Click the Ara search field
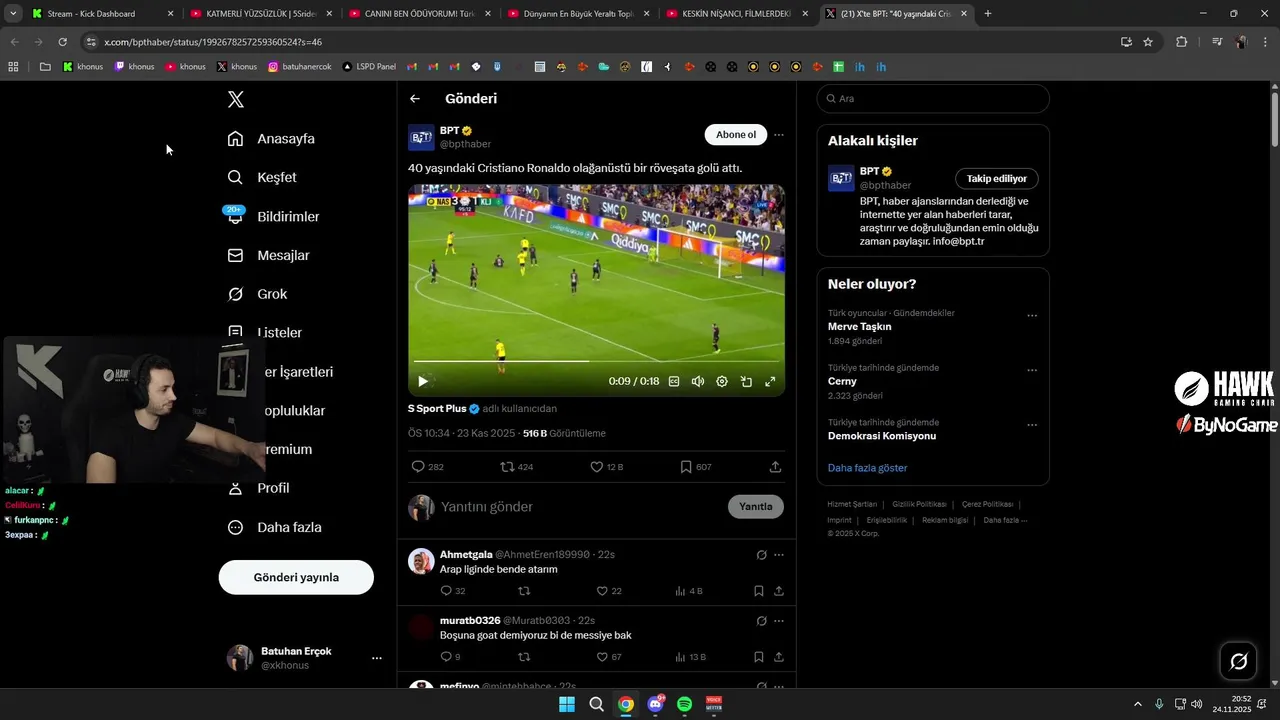Image resolution: width=1280 pixels, height=720 pixels. (933, 99)
